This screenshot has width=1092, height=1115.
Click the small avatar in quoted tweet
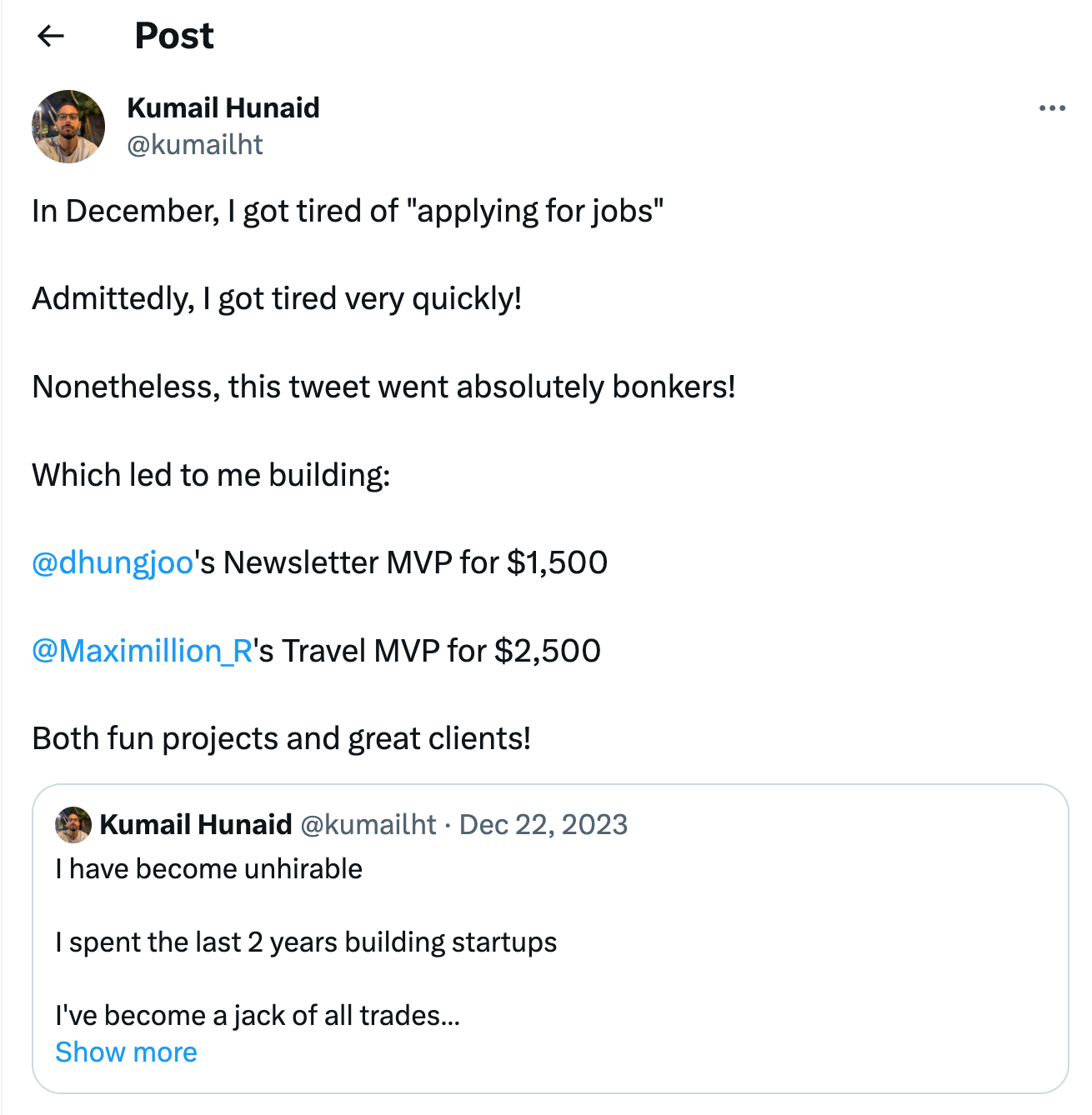[x=73, y=825]
